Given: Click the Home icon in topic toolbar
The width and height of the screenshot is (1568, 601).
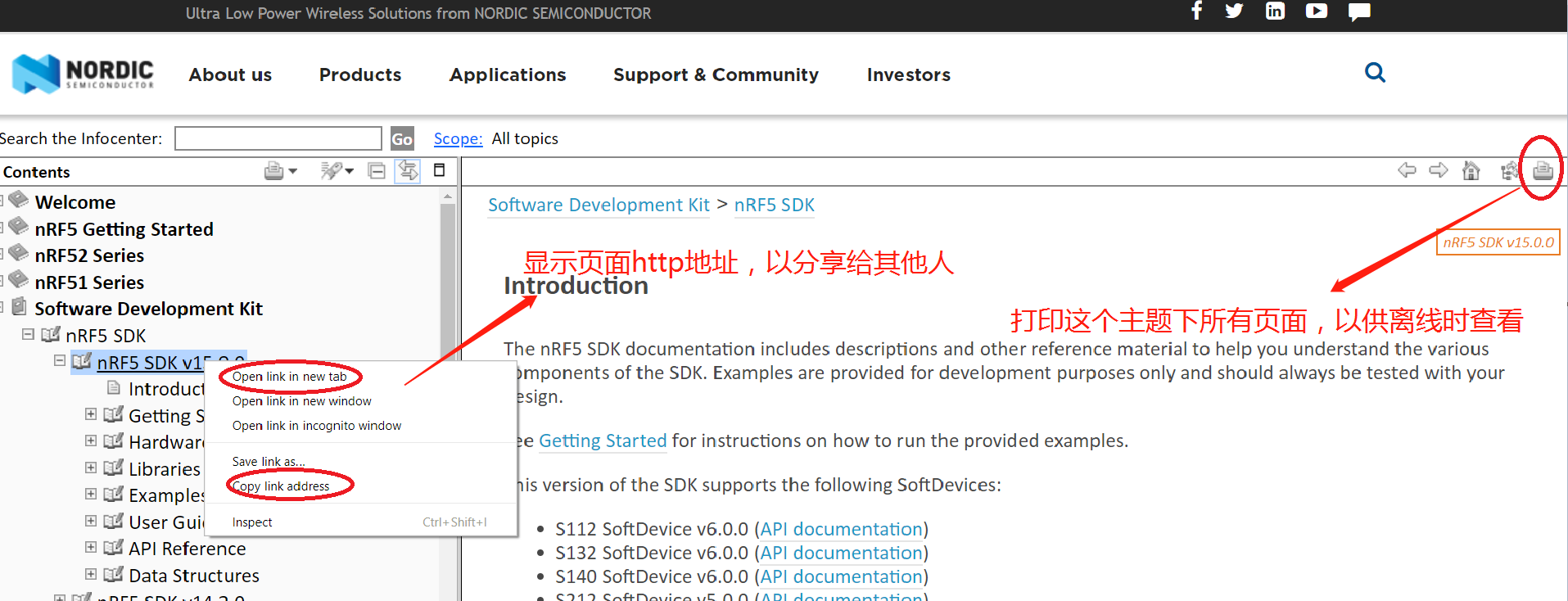Looking at the screenshot, I should (1471, 170).
